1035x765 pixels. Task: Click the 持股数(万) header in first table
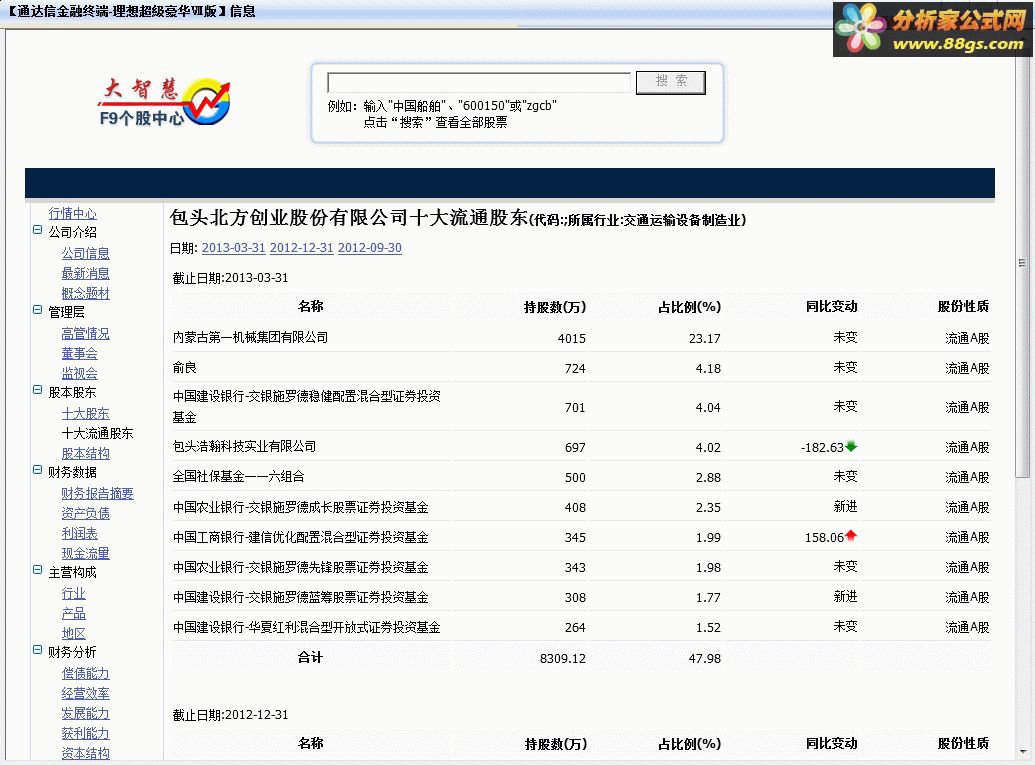[x=554, y=307]
